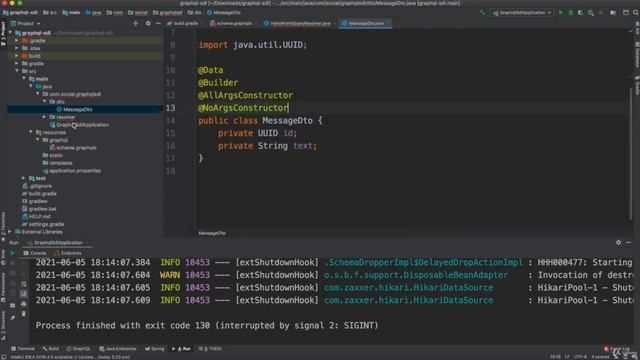
Task: Click the social breadcrumb in navigation bar
Action: [x=138, y=13]
